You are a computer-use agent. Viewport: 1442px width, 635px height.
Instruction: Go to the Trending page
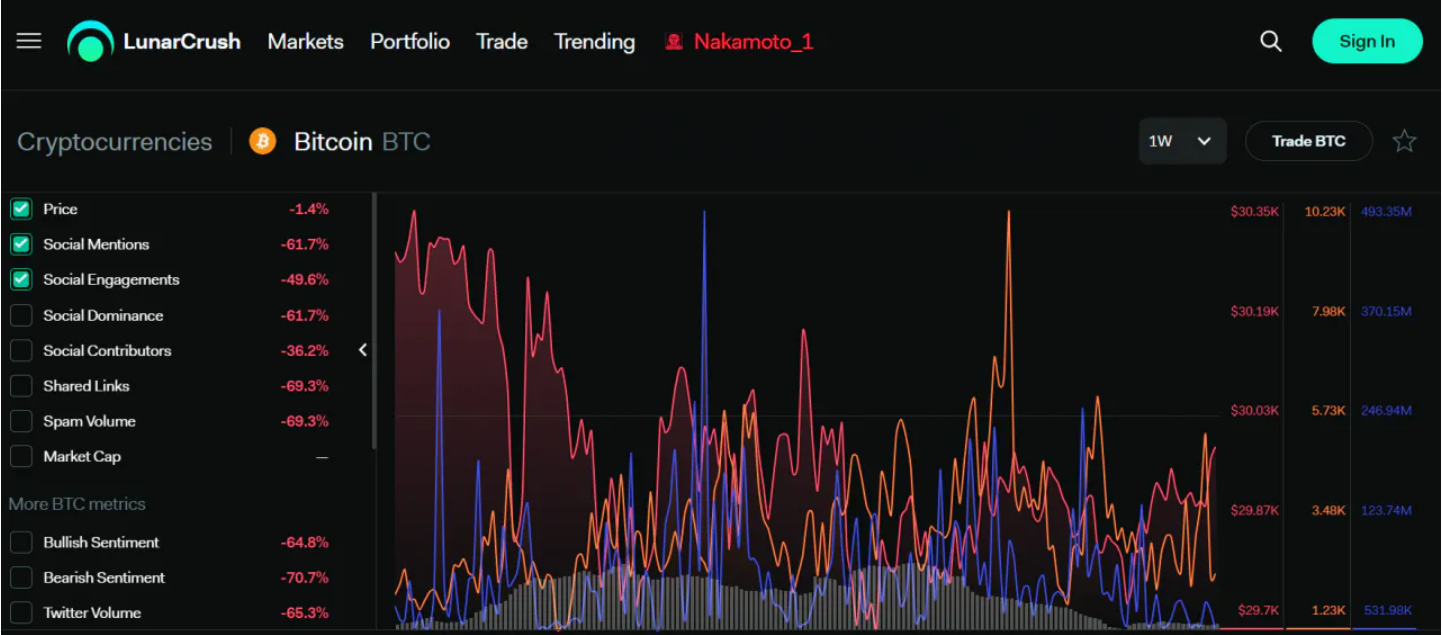tap(594, 42)
